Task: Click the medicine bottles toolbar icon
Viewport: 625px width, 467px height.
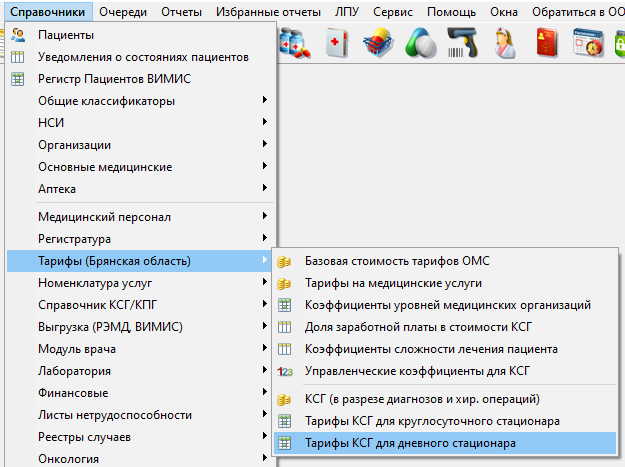Action: (297, 43)
